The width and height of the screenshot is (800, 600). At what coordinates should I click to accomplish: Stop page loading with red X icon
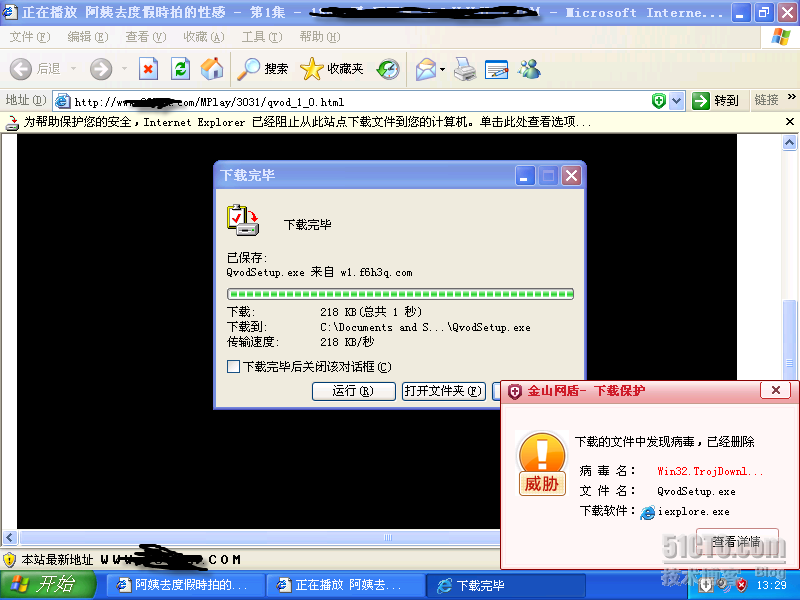(x=148, y=69)
